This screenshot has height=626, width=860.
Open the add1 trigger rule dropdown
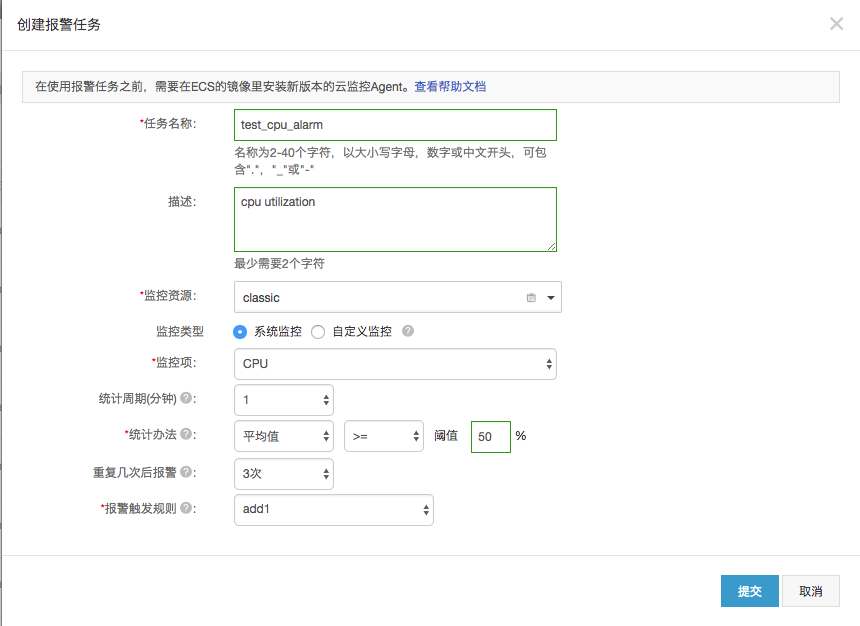(x=333, y=509)
